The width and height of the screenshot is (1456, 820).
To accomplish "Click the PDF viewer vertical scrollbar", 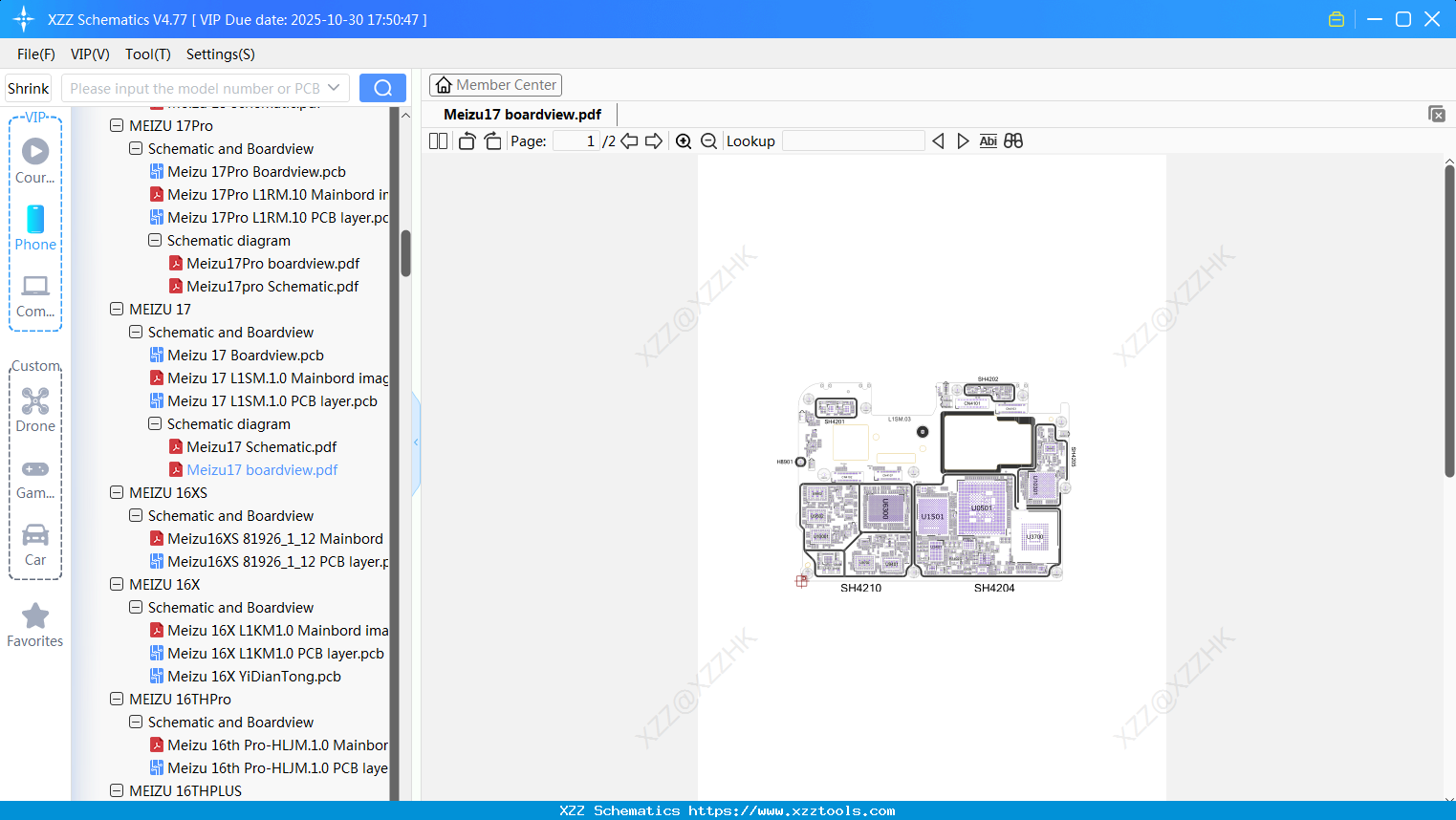I will coord(1449,320).
